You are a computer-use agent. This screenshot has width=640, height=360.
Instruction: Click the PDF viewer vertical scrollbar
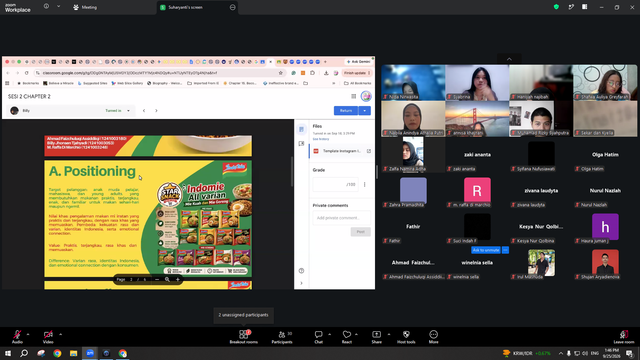(292, 171)
